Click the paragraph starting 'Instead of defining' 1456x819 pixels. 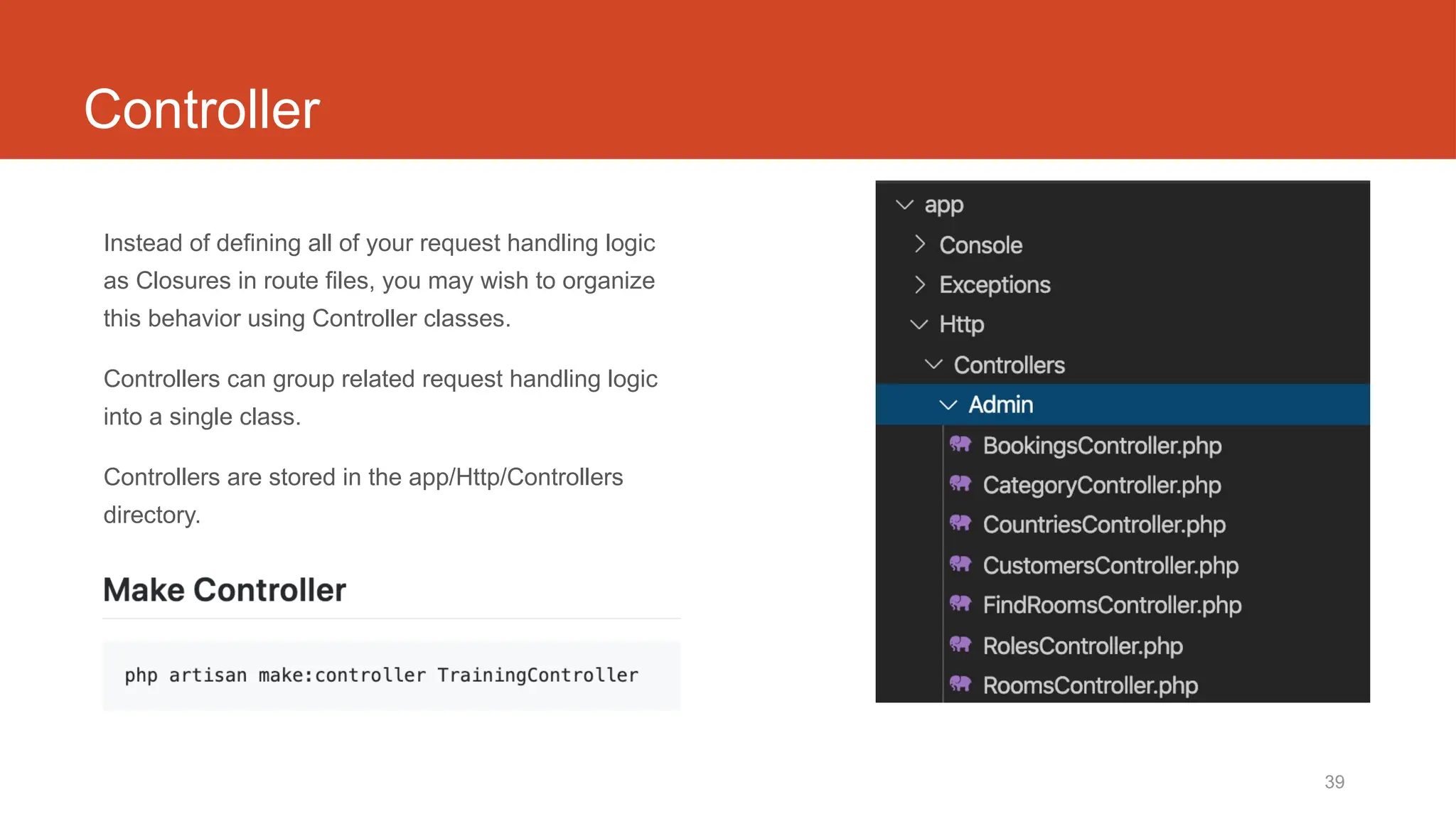tap(380, 281)
